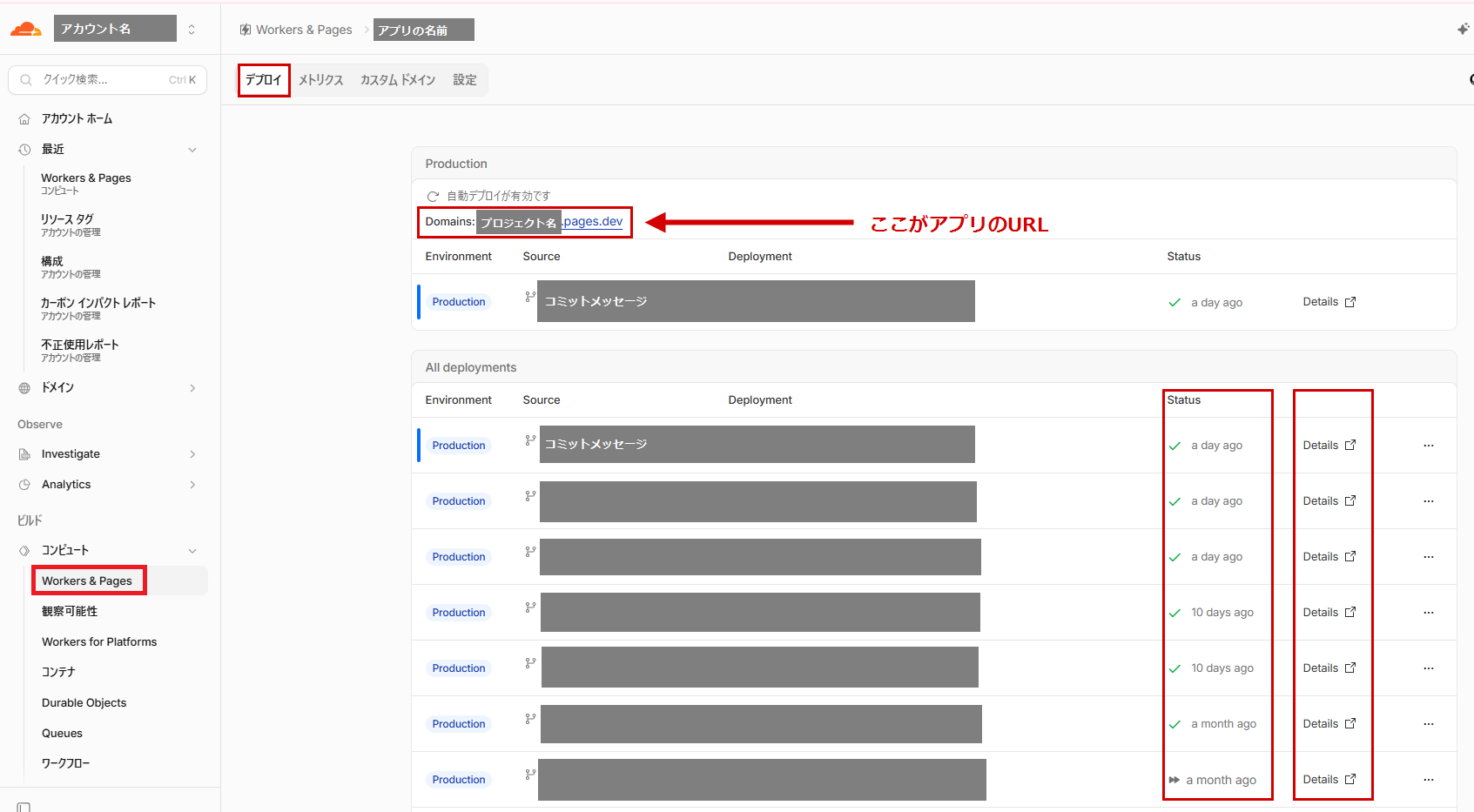The width and height of the screenshot is (1474, 812).
Task: Focus the quick search field
Action: (107, 80)
